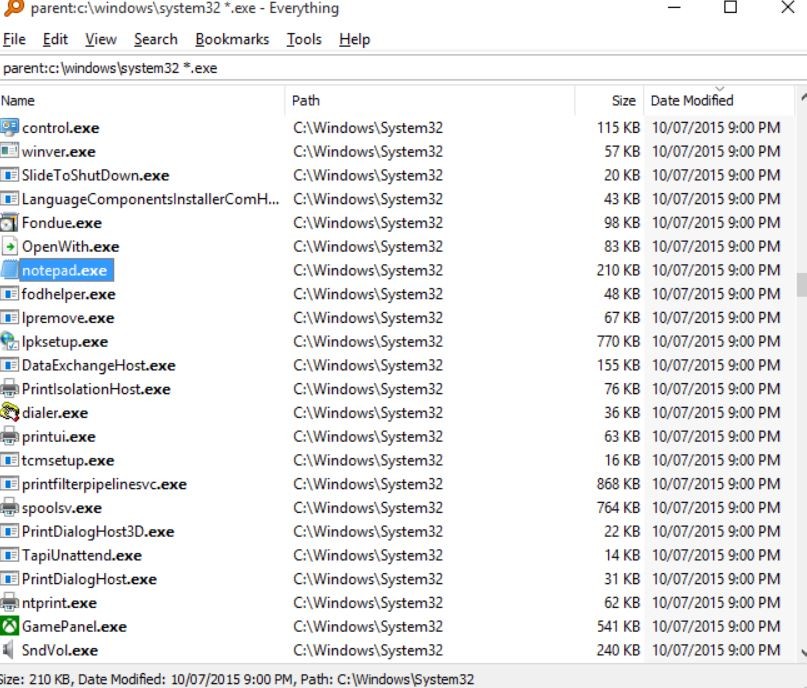Click the control.exe file icon
This screenshot has height=688, width=807.
point(9,128)
